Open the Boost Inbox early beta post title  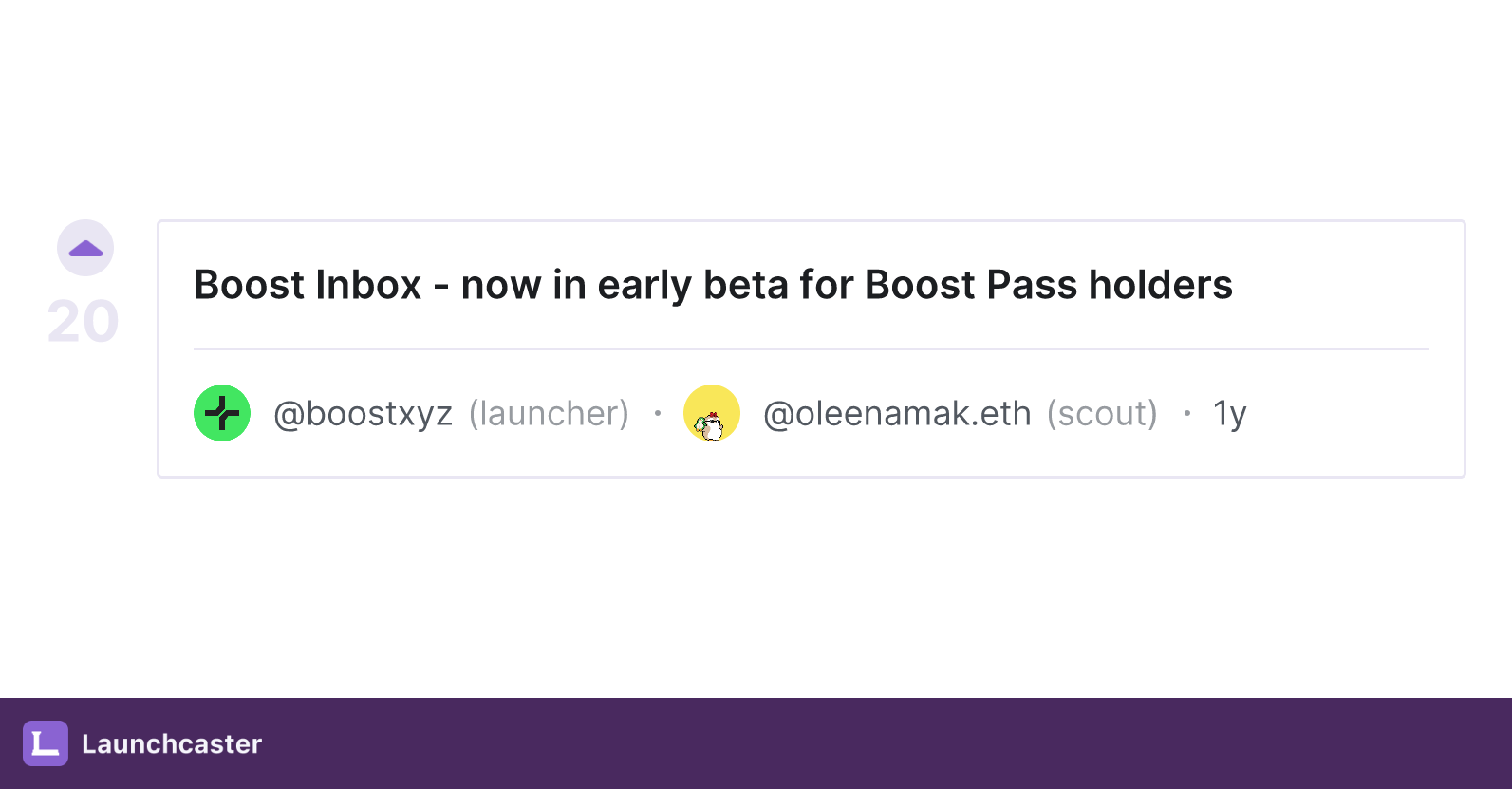tap(712, 284)
